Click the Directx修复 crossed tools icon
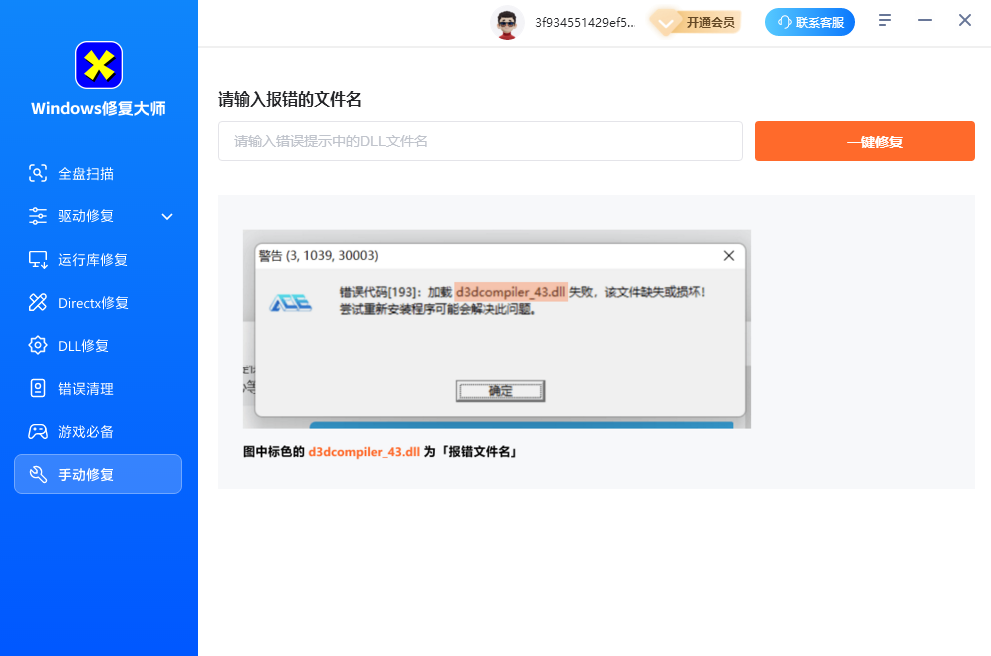 coord(38,302)
